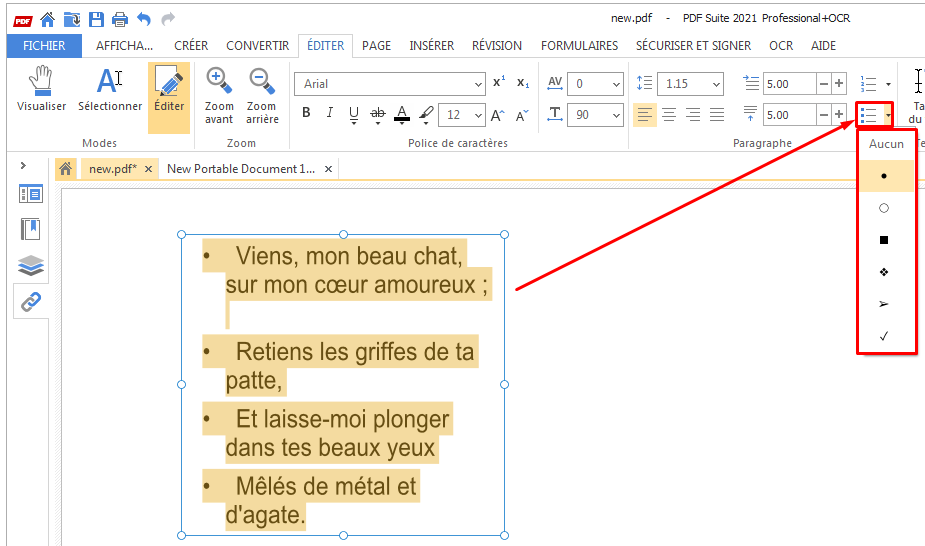This screenshot has width=925, height=546.
Task: Click the bullet list icon
Action: coord(868,115)
